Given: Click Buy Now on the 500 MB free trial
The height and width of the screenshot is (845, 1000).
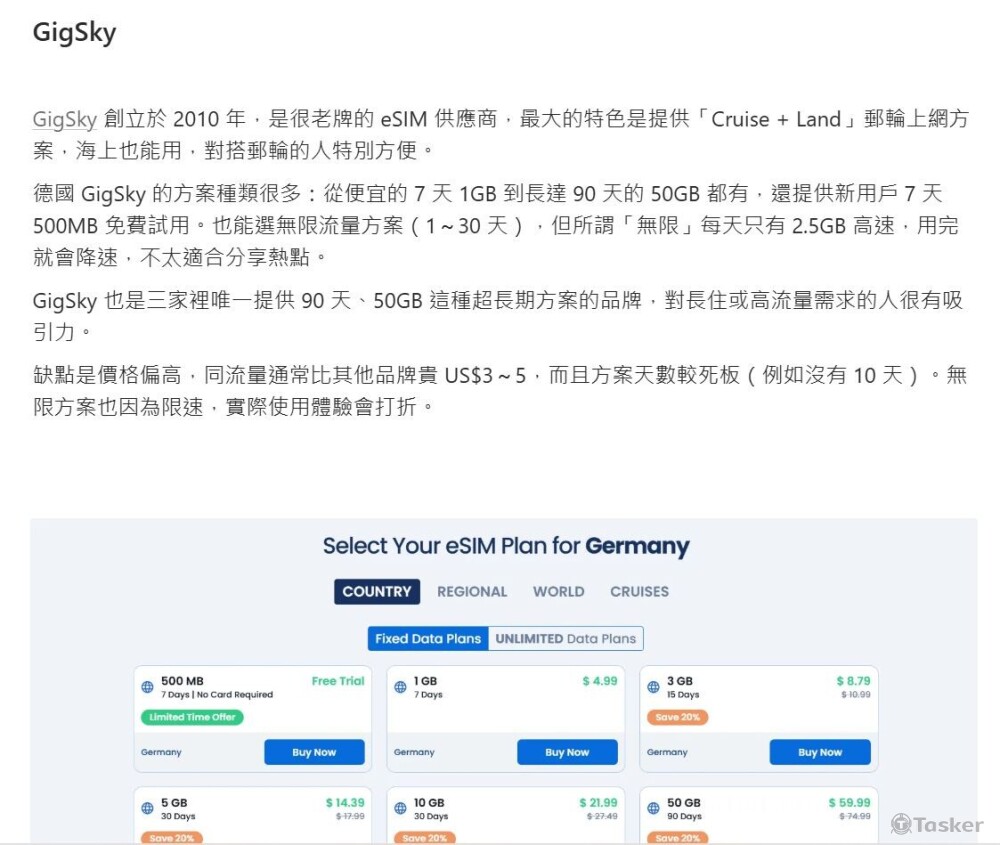Looking at the screenshot, I should (x=314, y=752).
